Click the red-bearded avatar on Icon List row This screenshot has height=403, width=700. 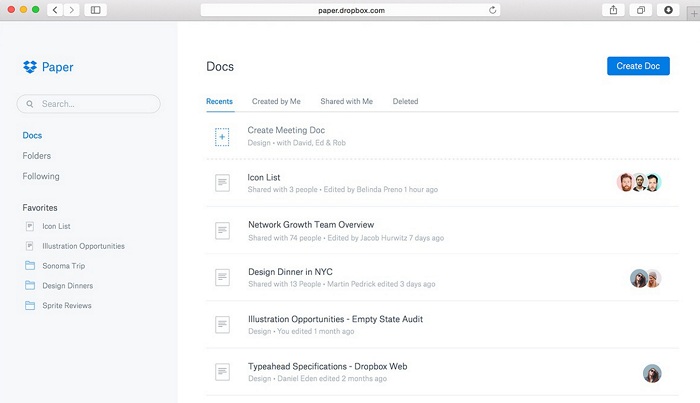click(626, 182)
